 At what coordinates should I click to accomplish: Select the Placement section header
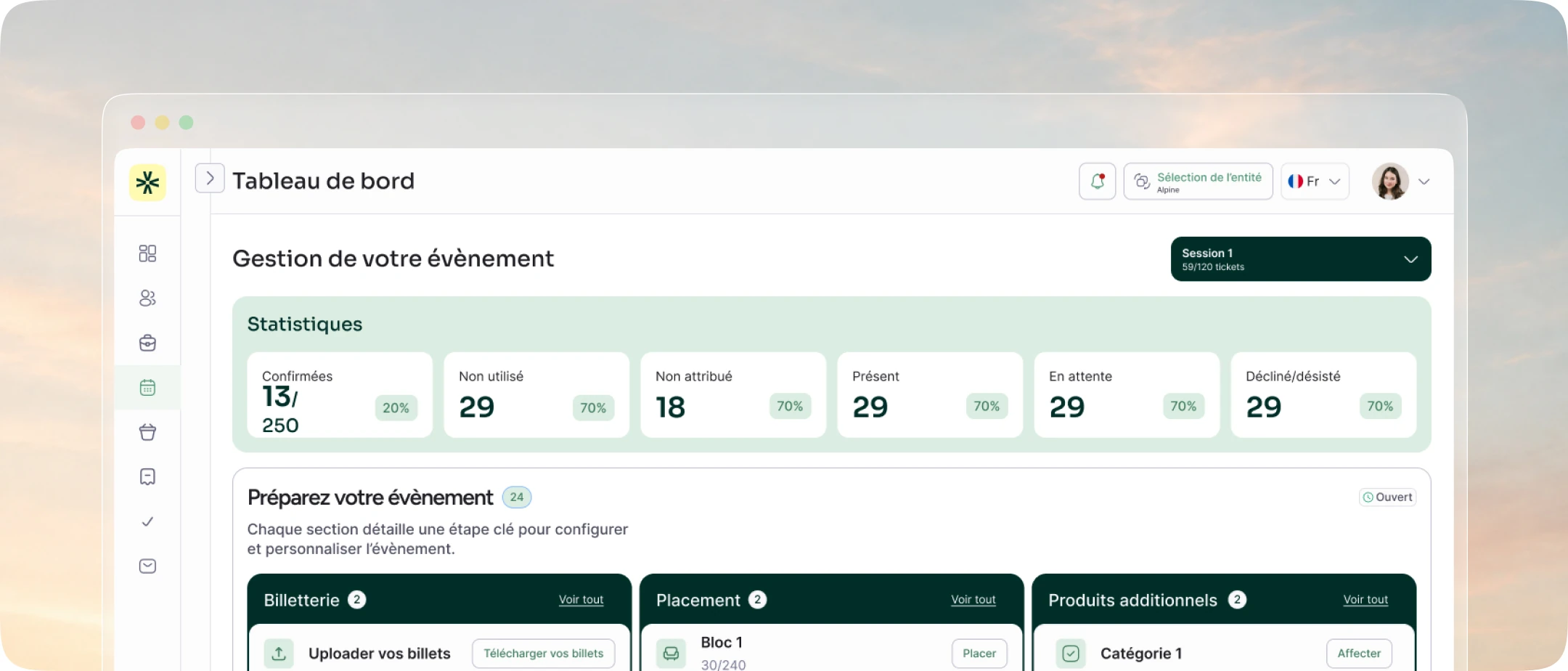click(831, 600)
